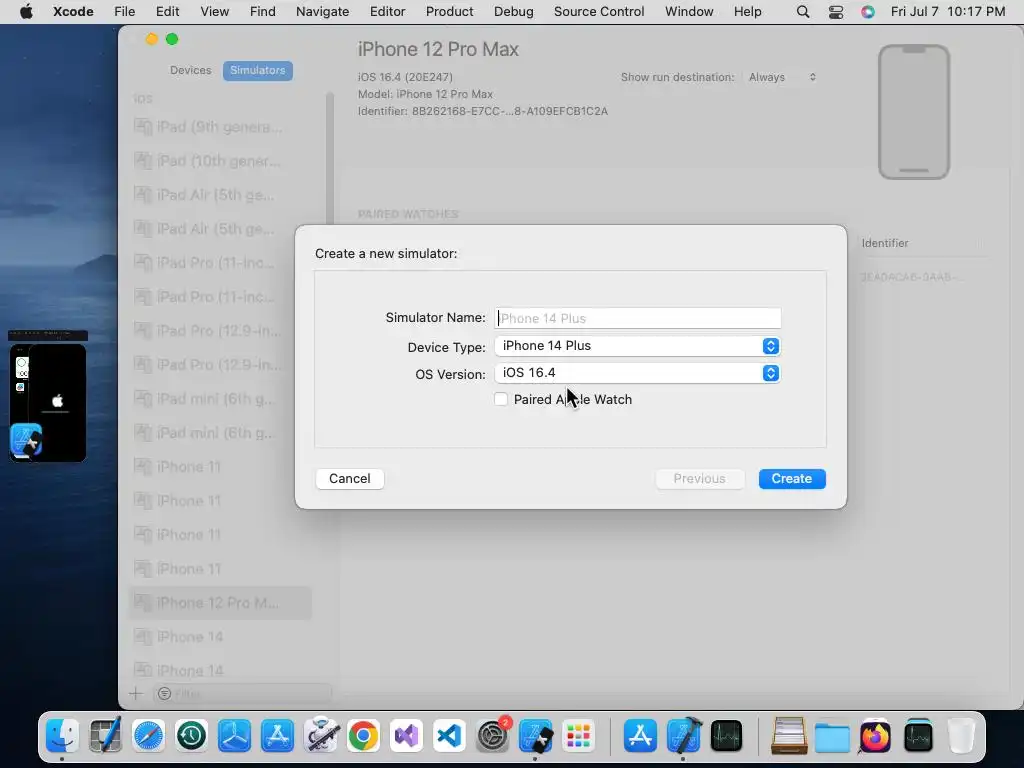
Task: Click the Create button
Action: [x=792, y=479]
